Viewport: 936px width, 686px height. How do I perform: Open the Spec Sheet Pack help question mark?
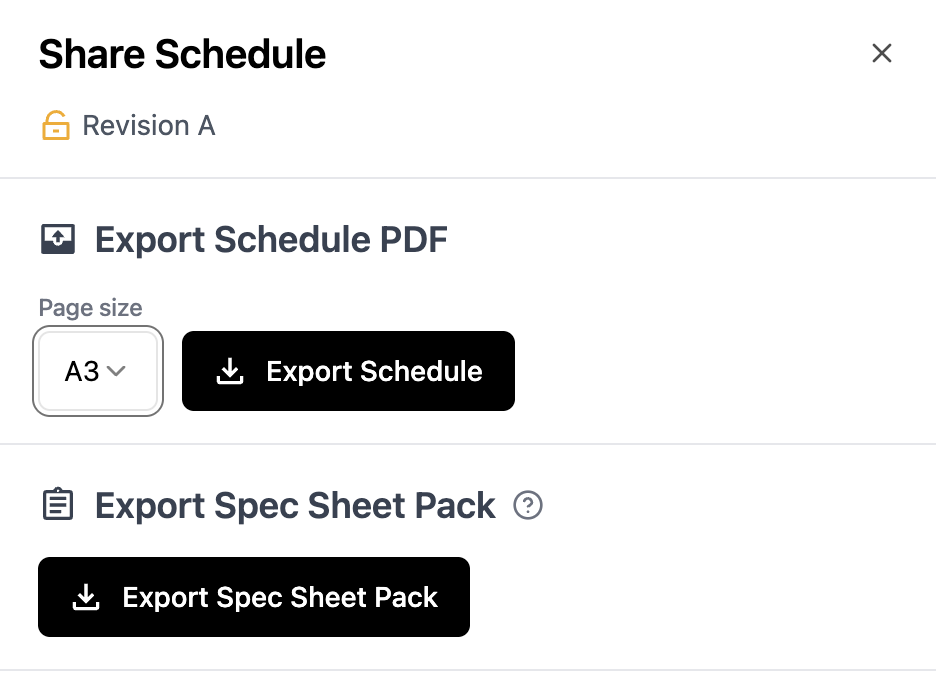tap(527, 506)
